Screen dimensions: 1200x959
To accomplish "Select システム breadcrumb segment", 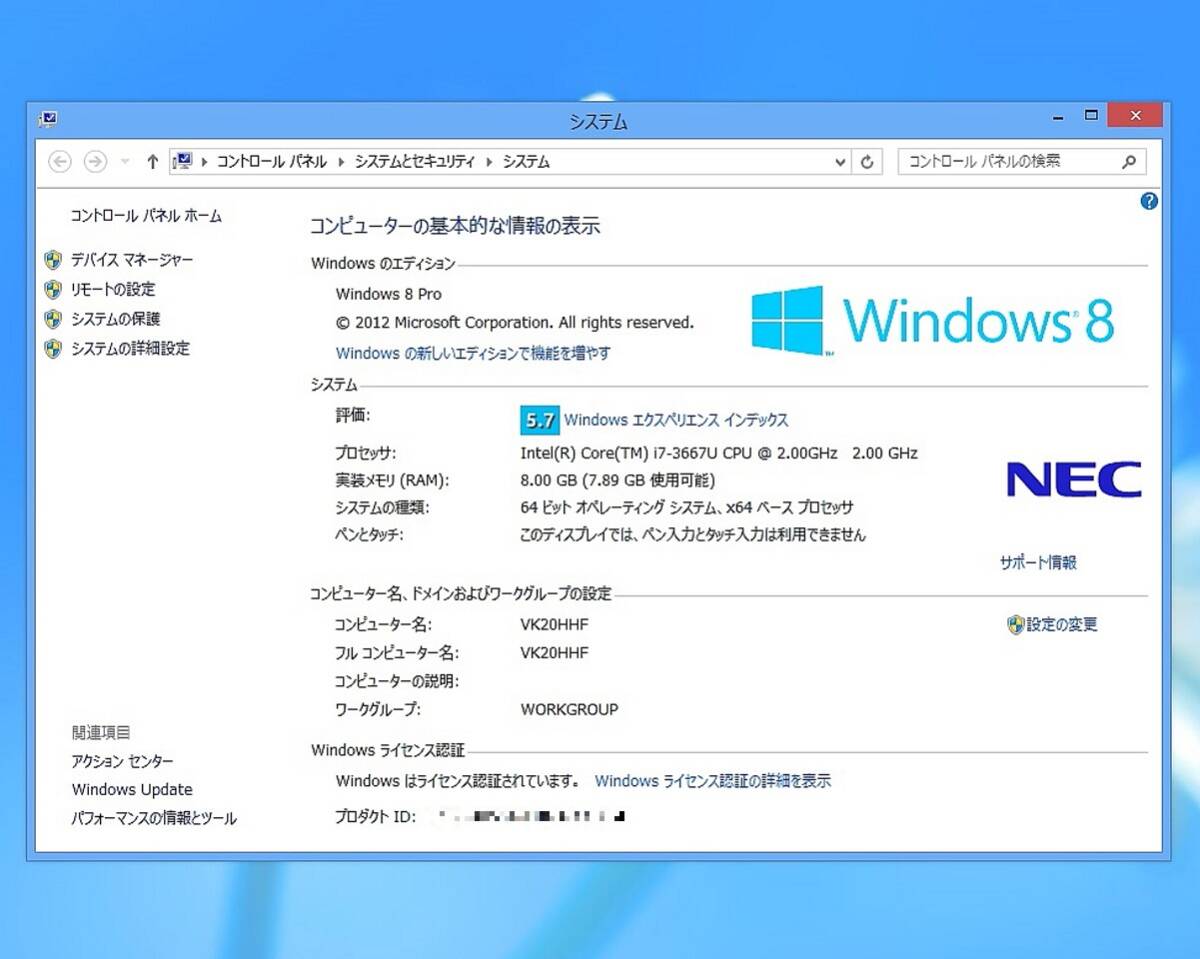I will [x=526, y=161].
